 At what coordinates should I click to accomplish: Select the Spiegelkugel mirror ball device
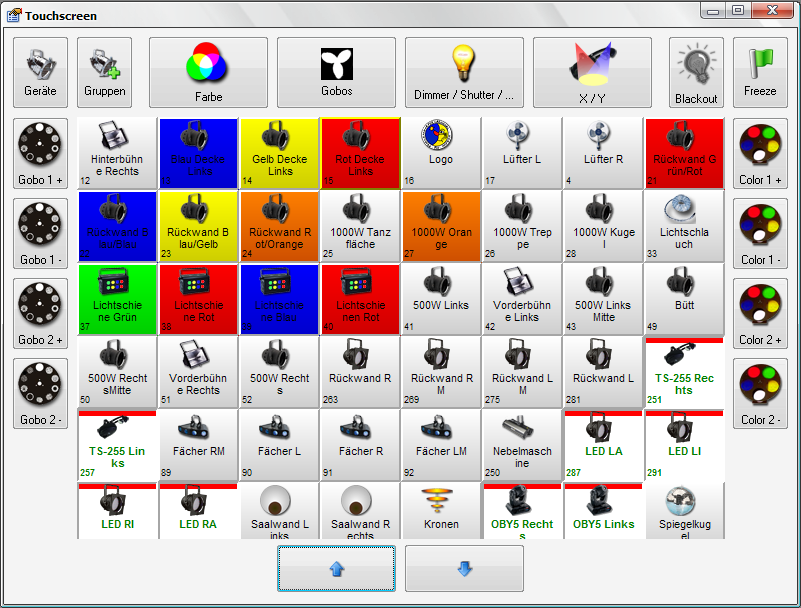[684, 512]
